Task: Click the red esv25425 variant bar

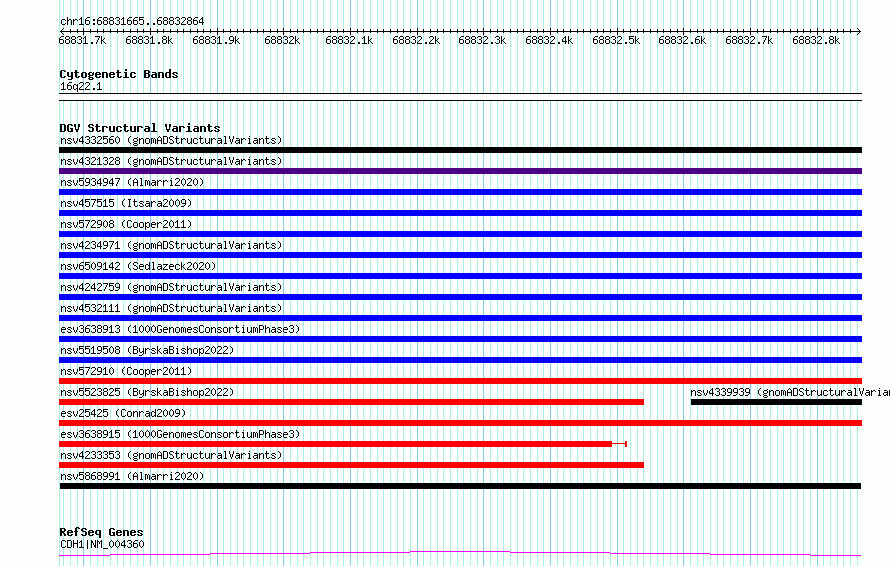Action: pos(460,423)
